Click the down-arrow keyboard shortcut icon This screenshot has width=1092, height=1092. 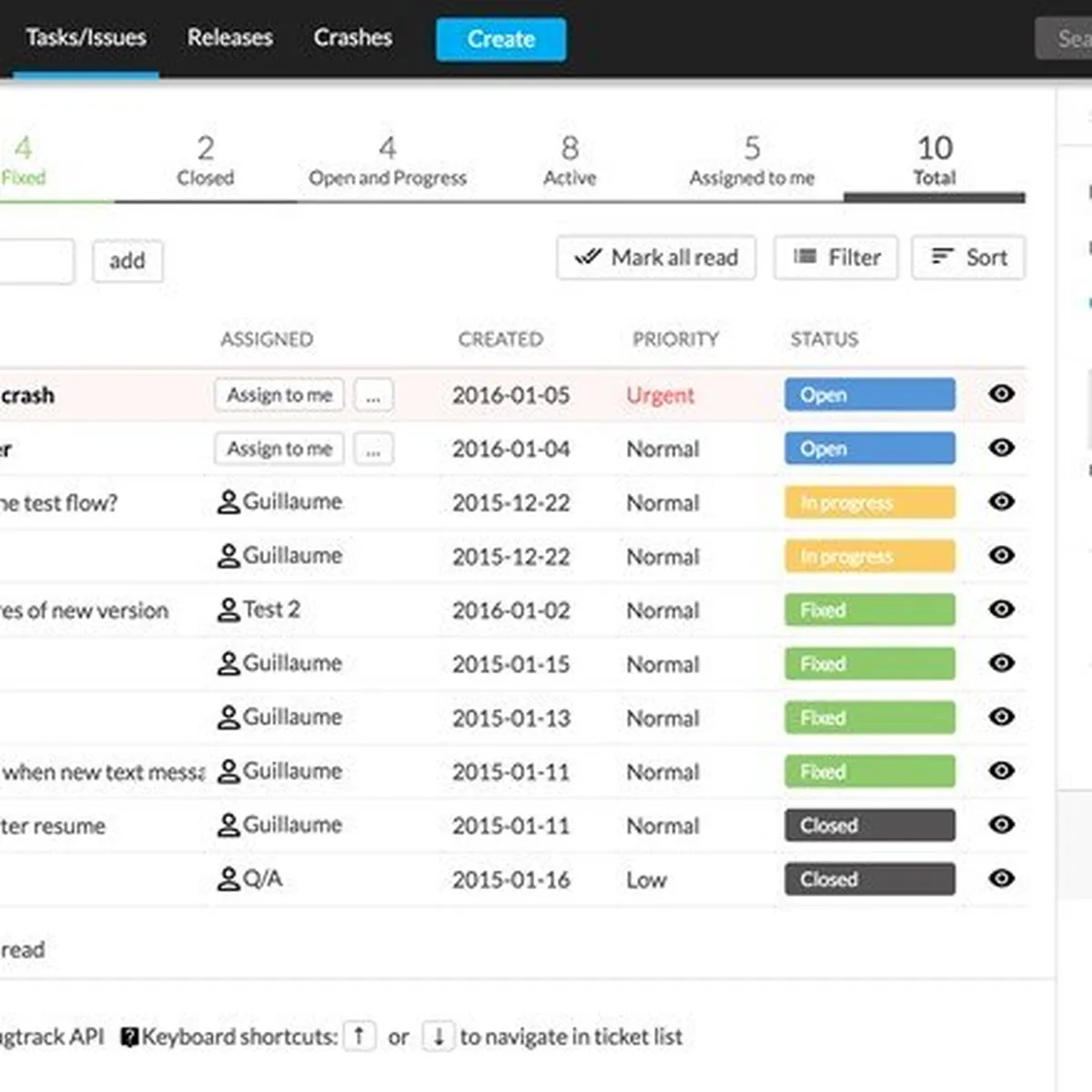440,1036
